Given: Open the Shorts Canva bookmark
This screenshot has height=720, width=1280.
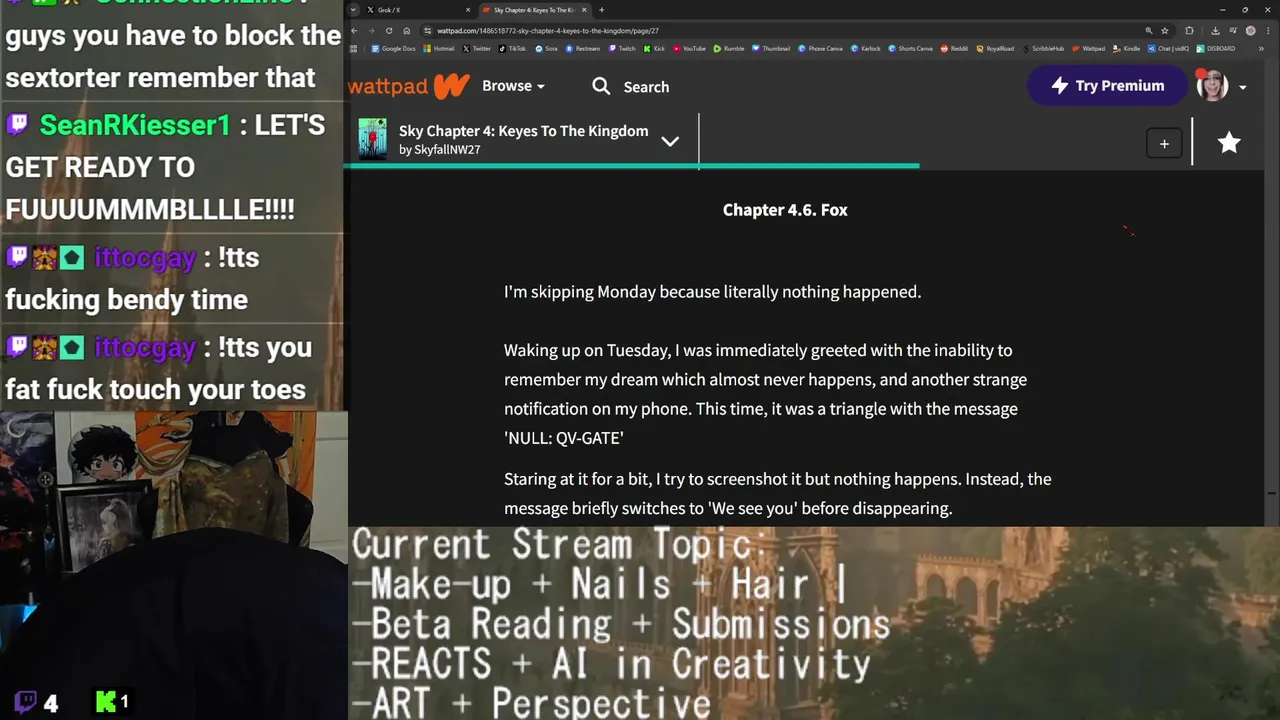Looking at the screenshot, I should click(x=910, y=49).
